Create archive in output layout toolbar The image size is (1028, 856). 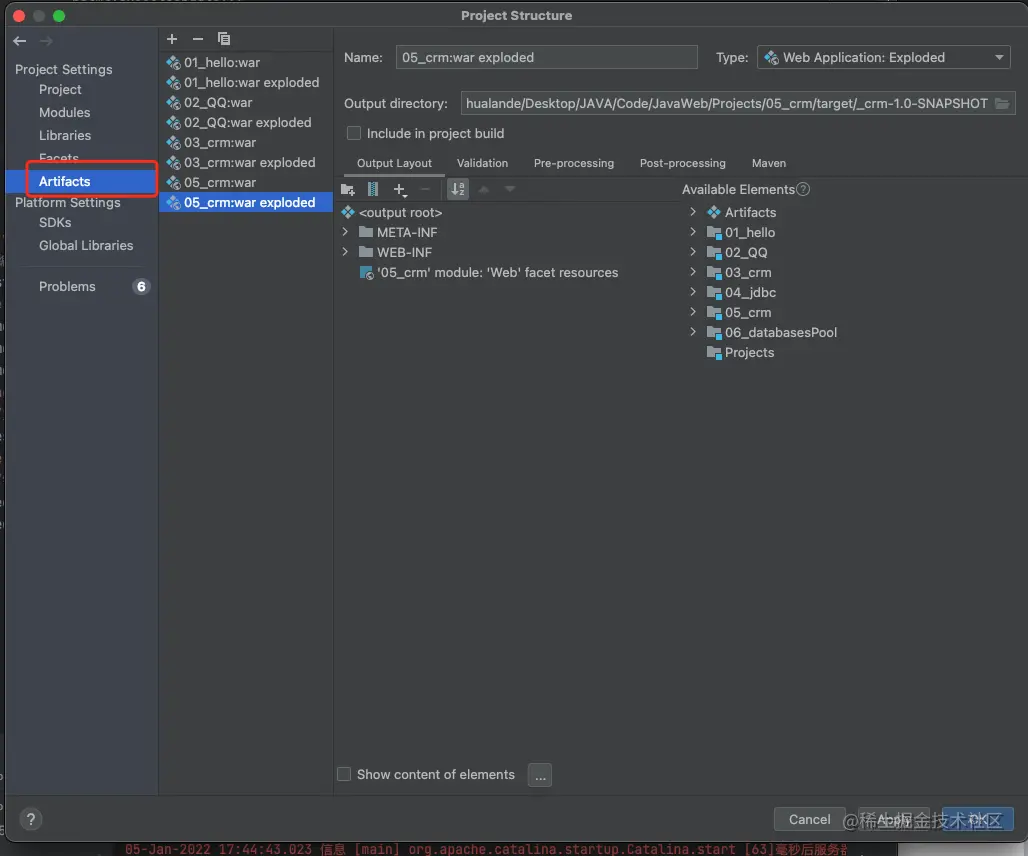click(x=372, y=190)
